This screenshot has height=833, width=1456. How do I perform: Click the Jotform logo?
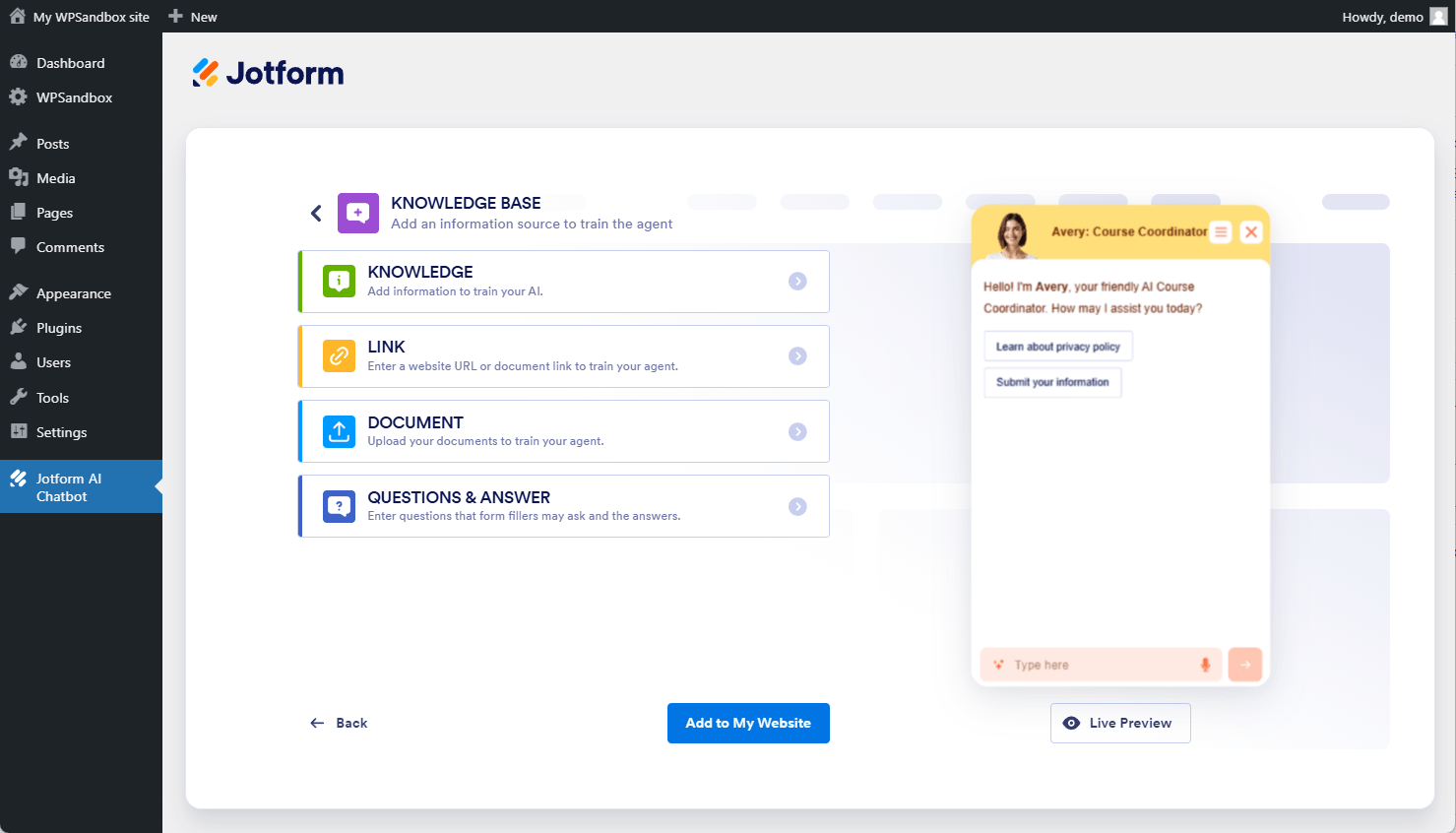[268, 73]
